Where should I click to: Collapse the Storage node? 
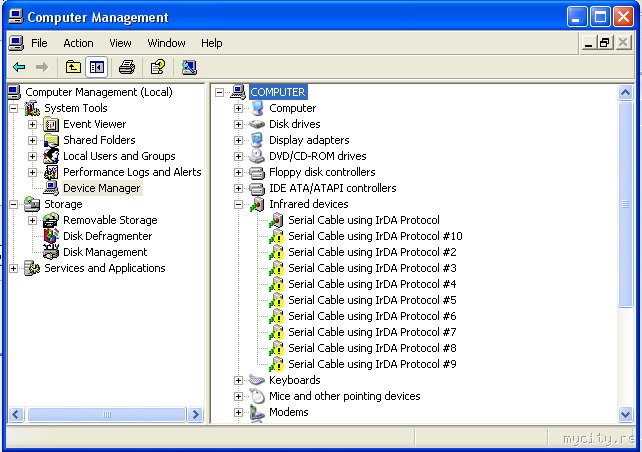[14, 204]
